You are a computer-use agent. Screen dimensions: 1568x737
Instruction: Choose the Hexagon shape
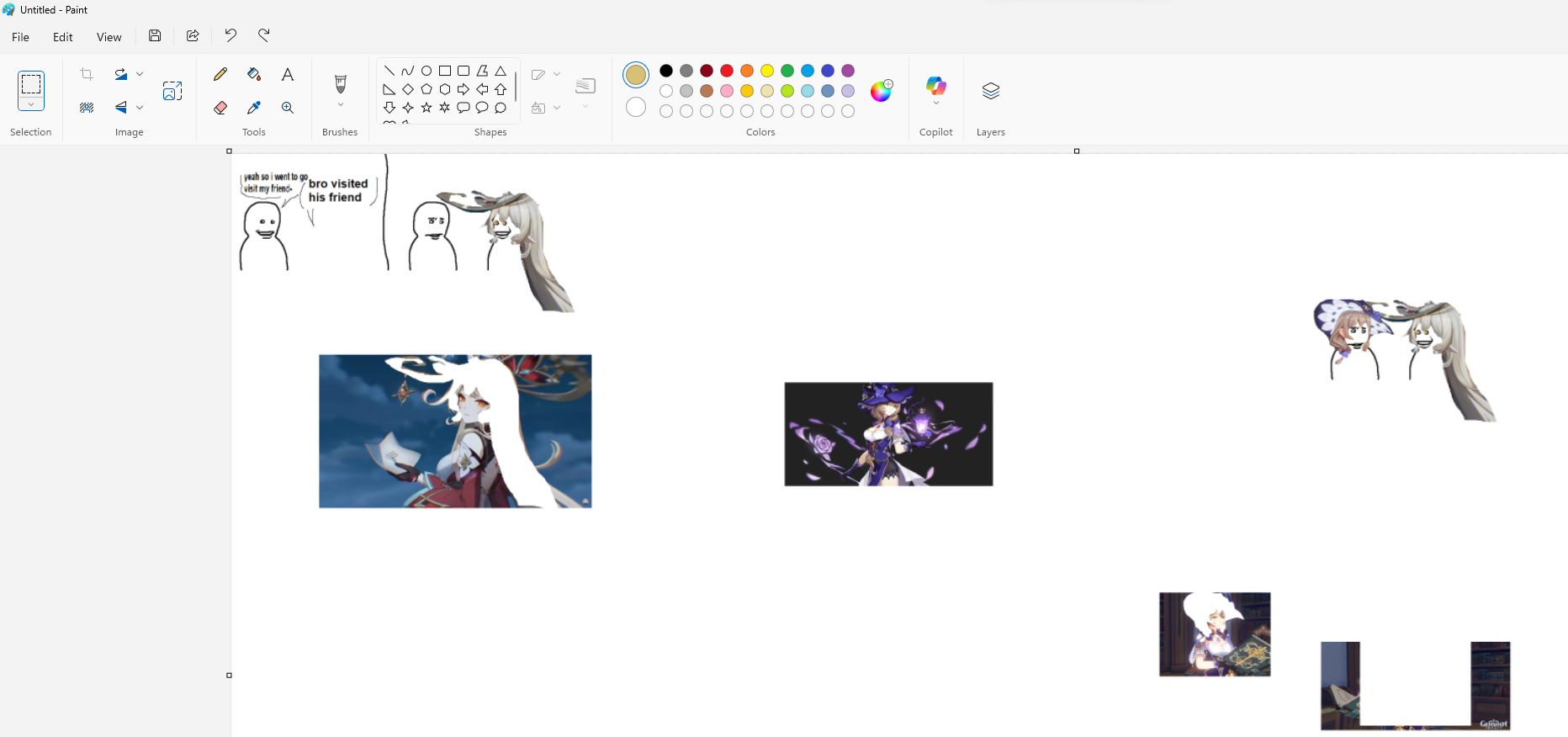(x=445, y=89)
